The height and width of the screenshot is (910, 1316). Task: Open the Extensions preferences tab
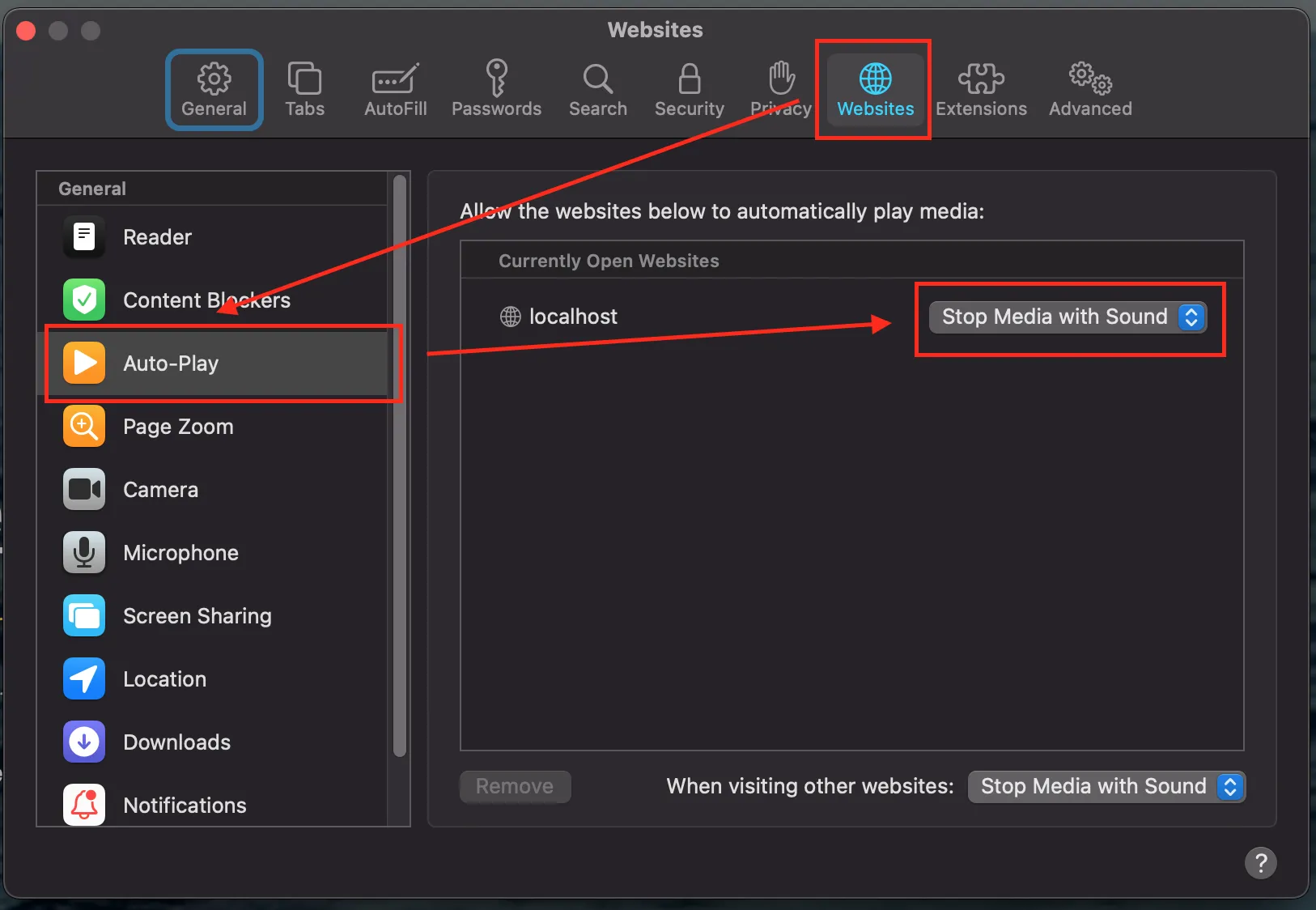pos(981,90)
